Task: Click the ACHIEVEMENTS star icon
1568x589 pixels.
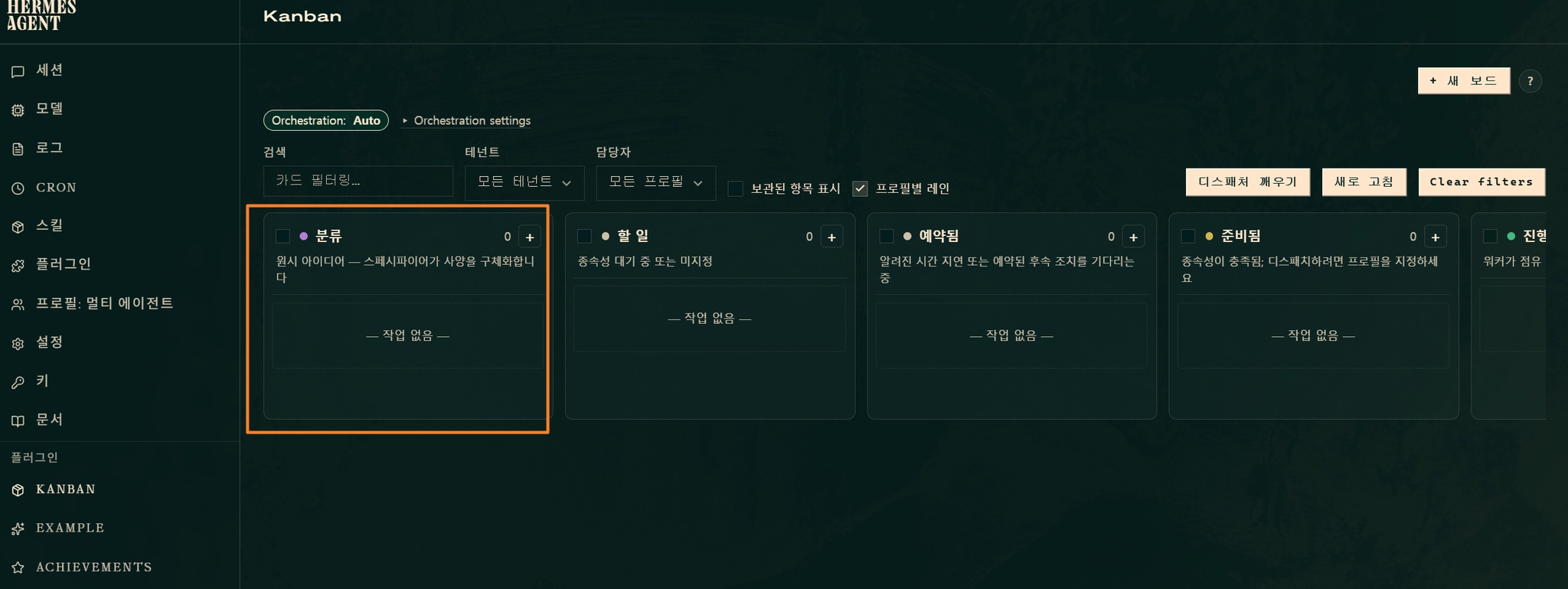Action: point(18,568)
